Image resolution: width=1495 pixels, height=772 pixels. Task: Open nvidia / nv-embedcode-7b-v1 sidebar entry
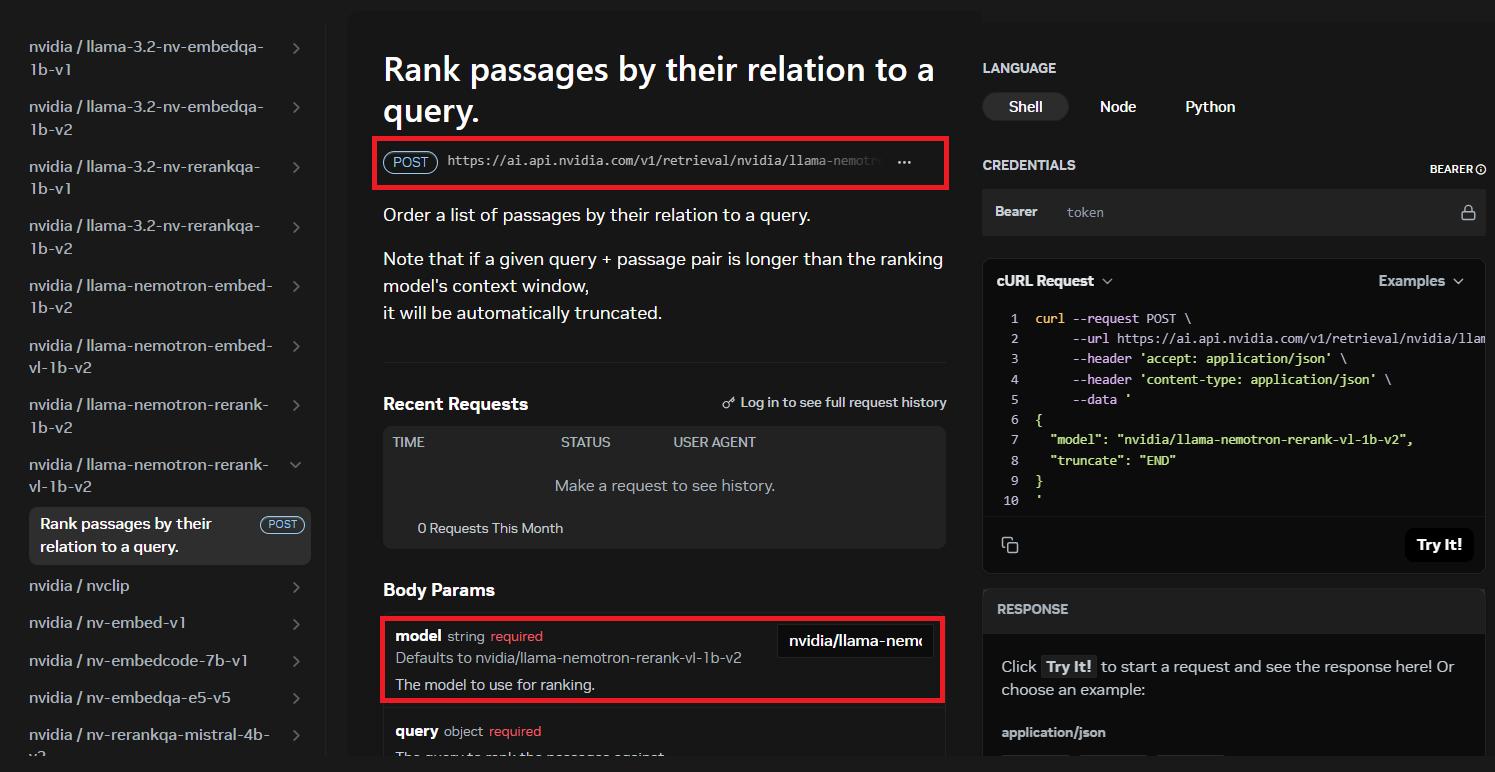pos(138,660)
